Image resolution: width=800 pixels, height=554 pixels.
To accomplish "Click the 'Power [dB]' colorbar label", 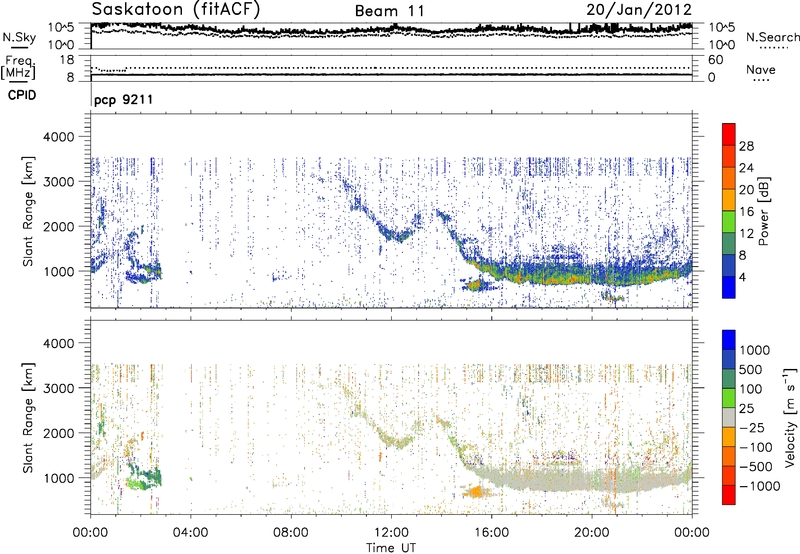I will pos(763,211).
